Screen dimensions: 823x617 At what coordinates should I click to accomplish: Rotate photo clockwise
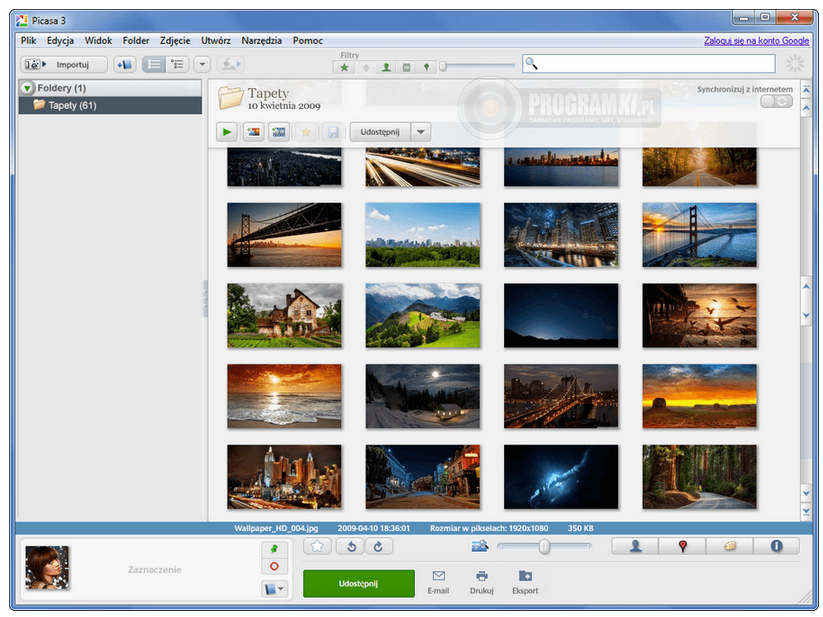click(x=378, y=547)
